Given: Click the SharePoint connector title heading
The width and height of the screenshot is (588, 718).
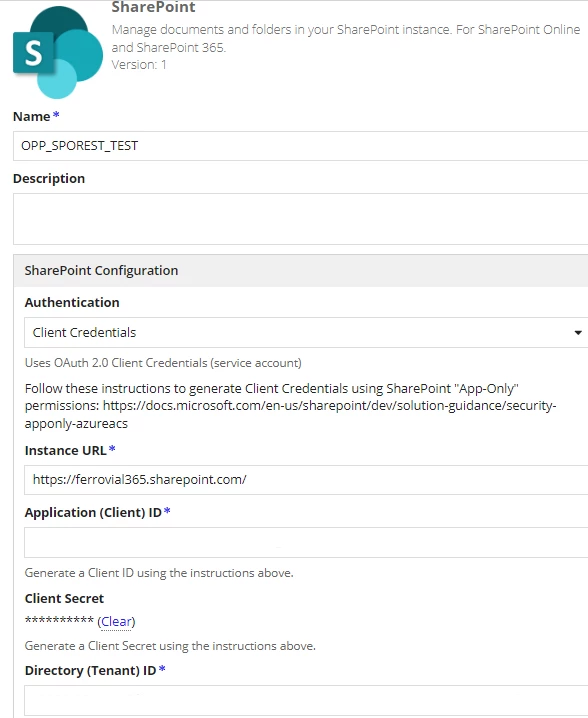Looking at the screenshot, I should coord(153,7).
